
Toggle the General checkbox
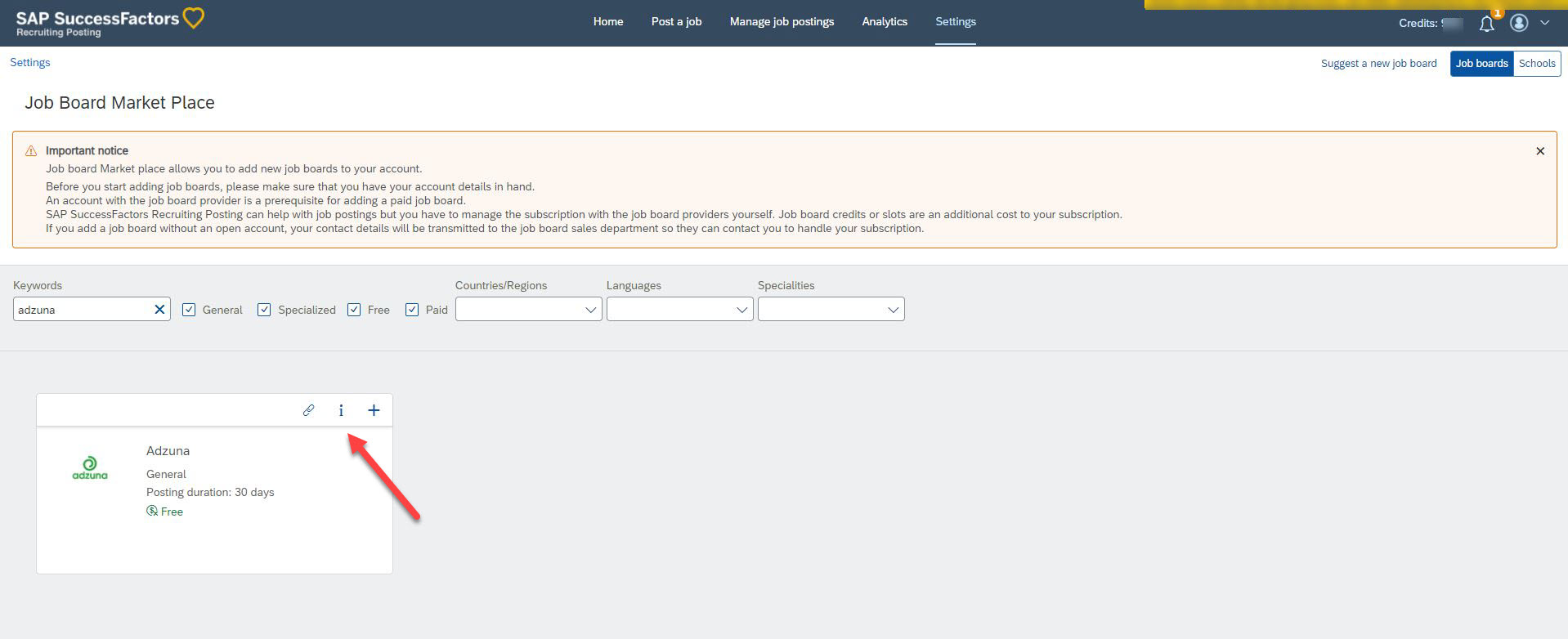[189, 310]
